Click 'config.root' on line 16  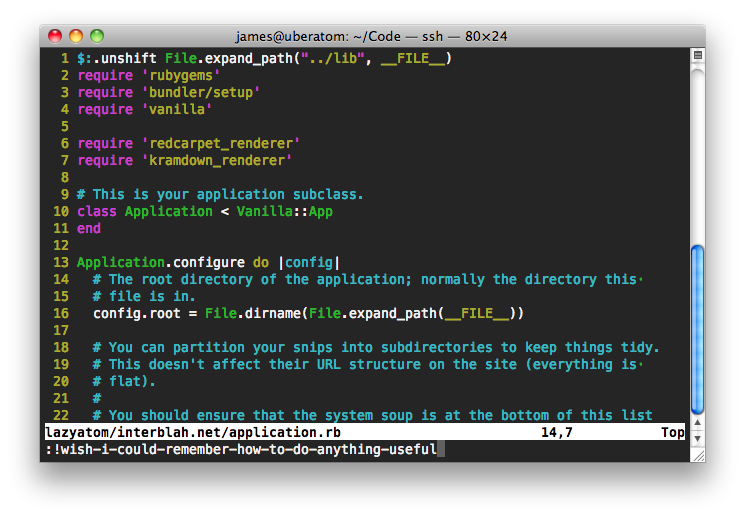[137, 314]
